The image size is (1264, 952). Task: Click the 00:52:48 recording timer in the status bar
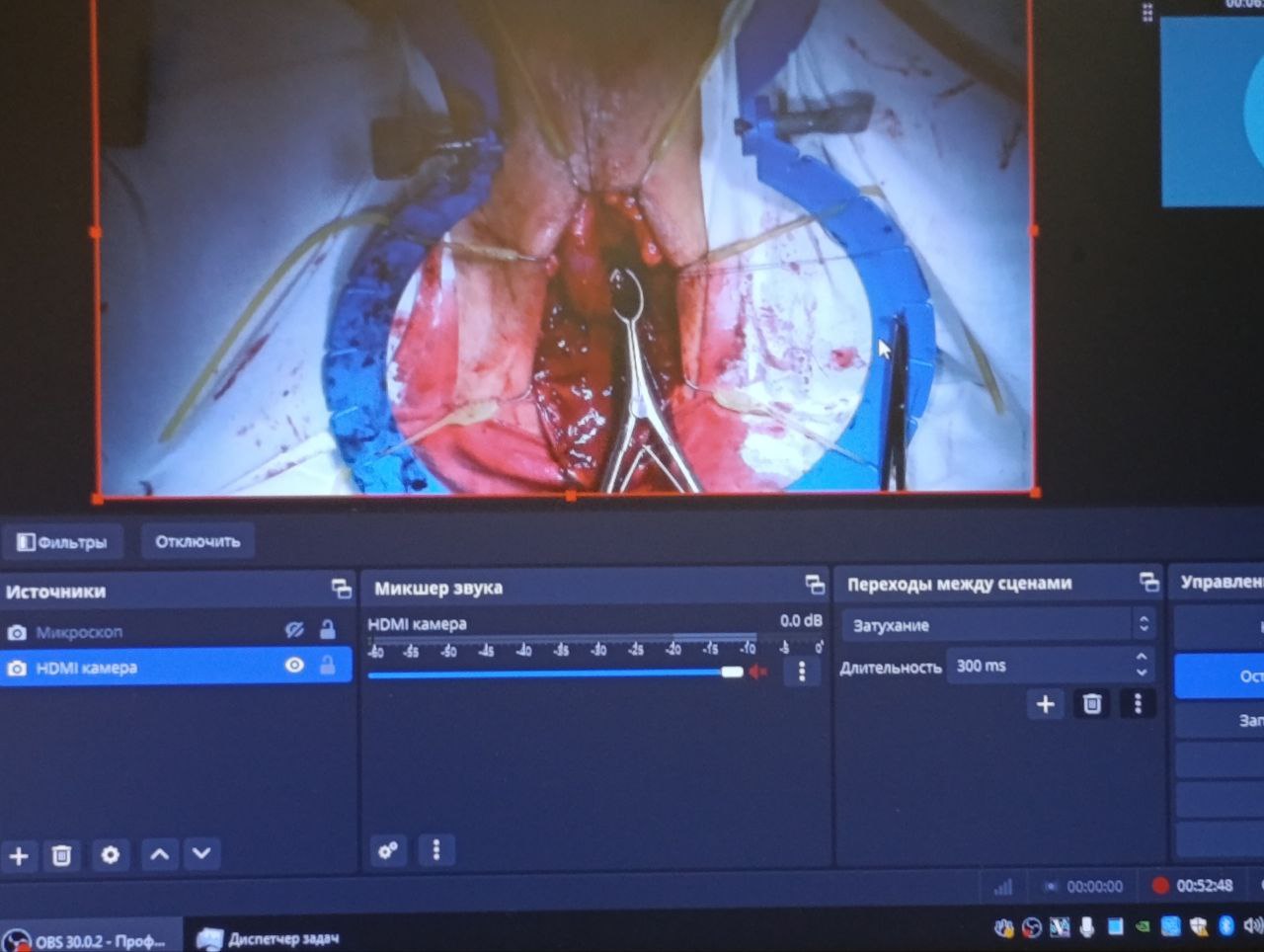point(1204,886)
